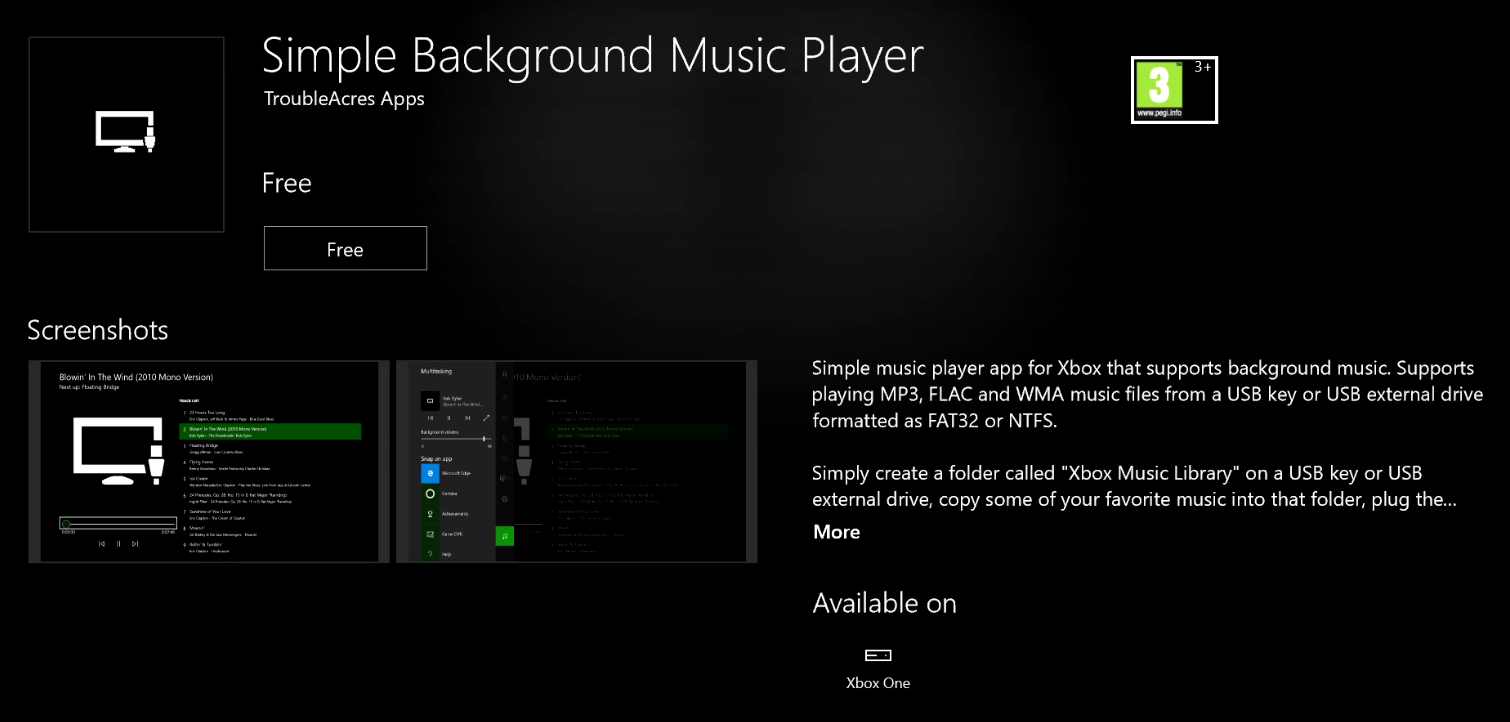Screen dimensions: 1510x722
Task: Click the Xbox One console icon
Action: point(878,655)
